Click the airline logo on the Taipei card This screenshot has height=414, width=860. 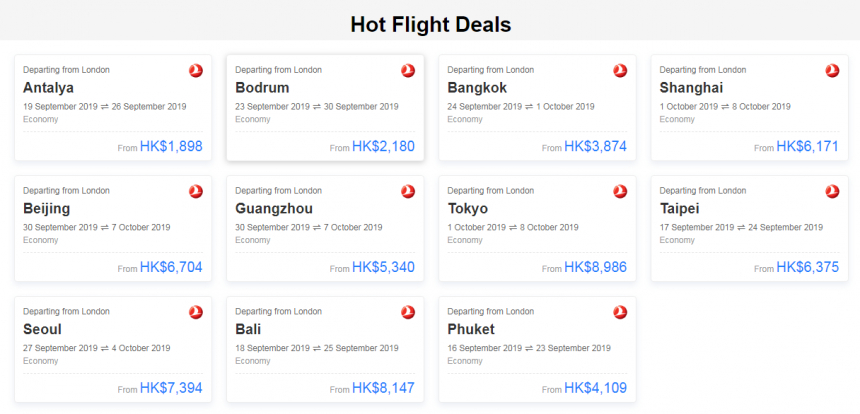(833, 191)
